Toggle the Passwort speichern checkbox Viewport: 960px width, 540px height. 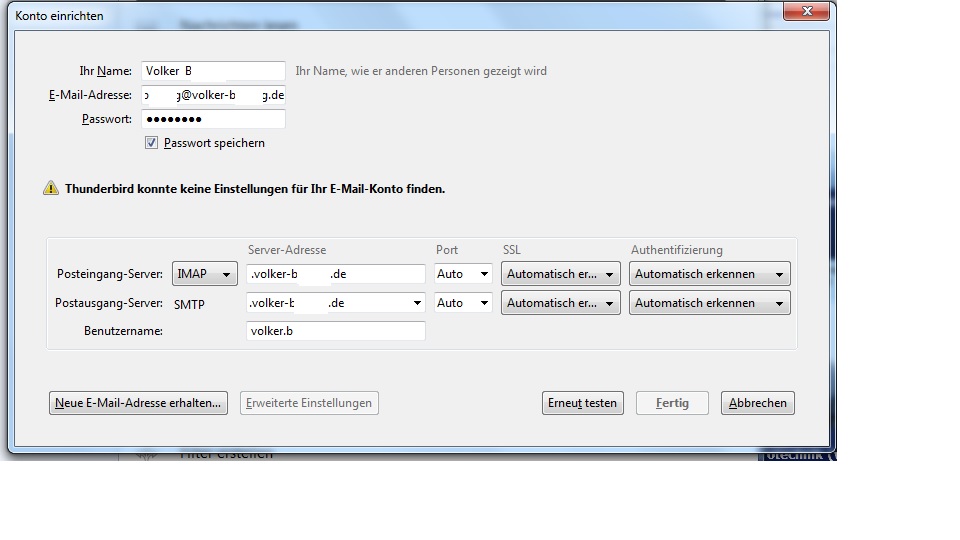pos(151,143)
